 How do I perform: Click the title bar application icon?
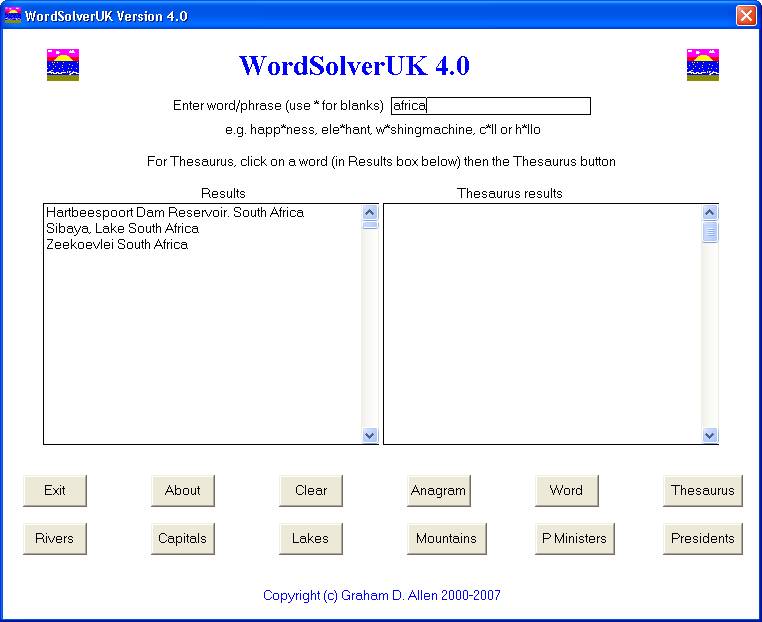coord(13,16)
